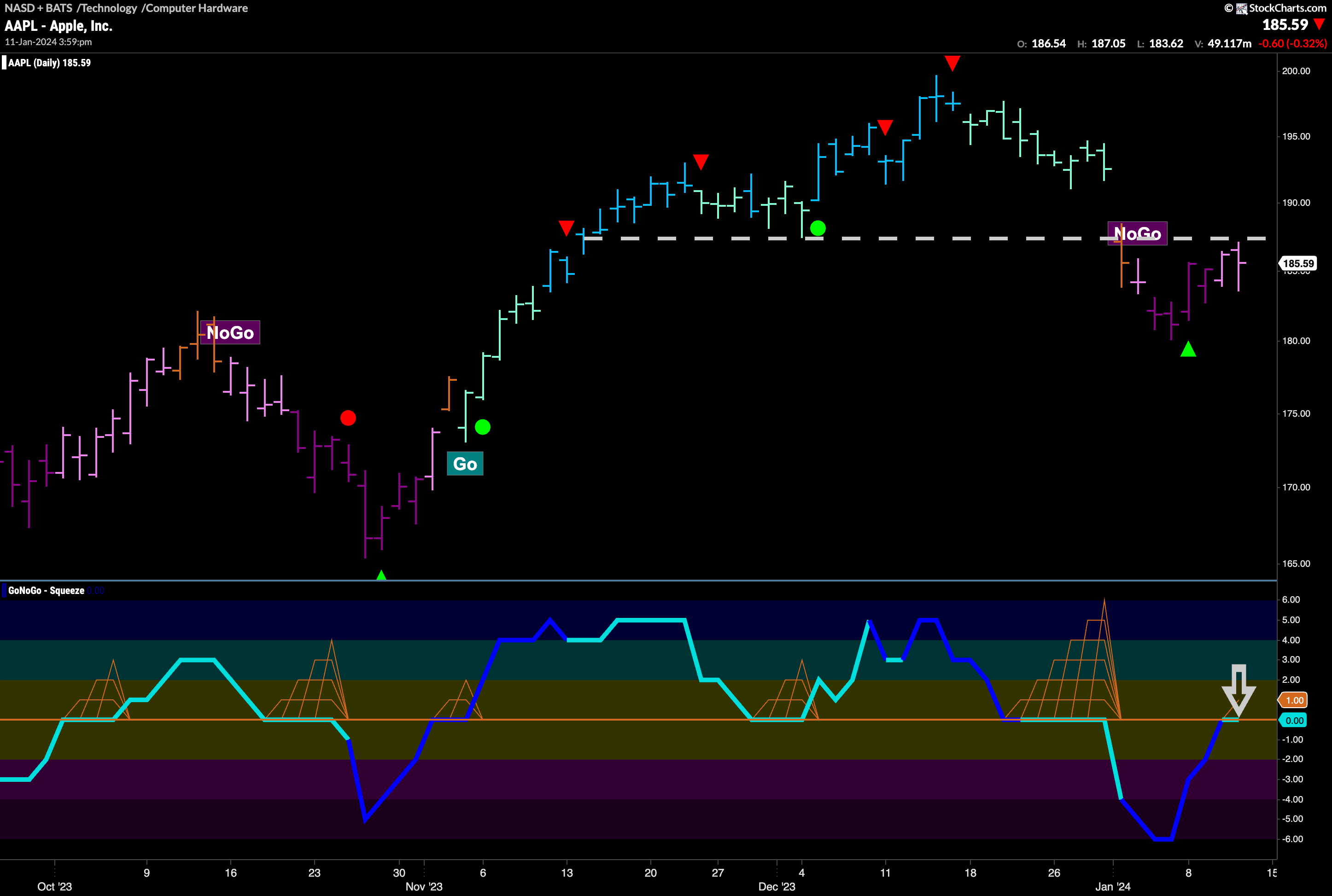Click the red circle marker in late October
The image size is (1332, 896).
coord(348,418)
